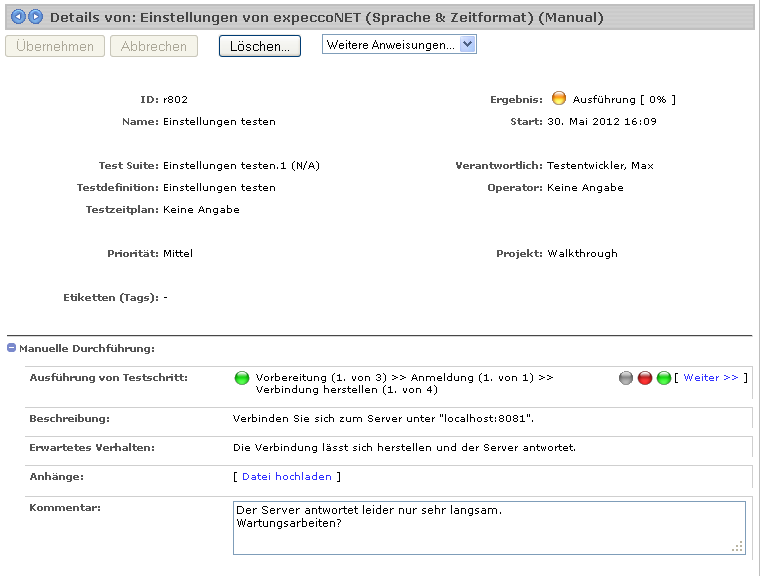Click the forward navigation arrow icon
Viewport: 760px width, 576px height.
35,17
